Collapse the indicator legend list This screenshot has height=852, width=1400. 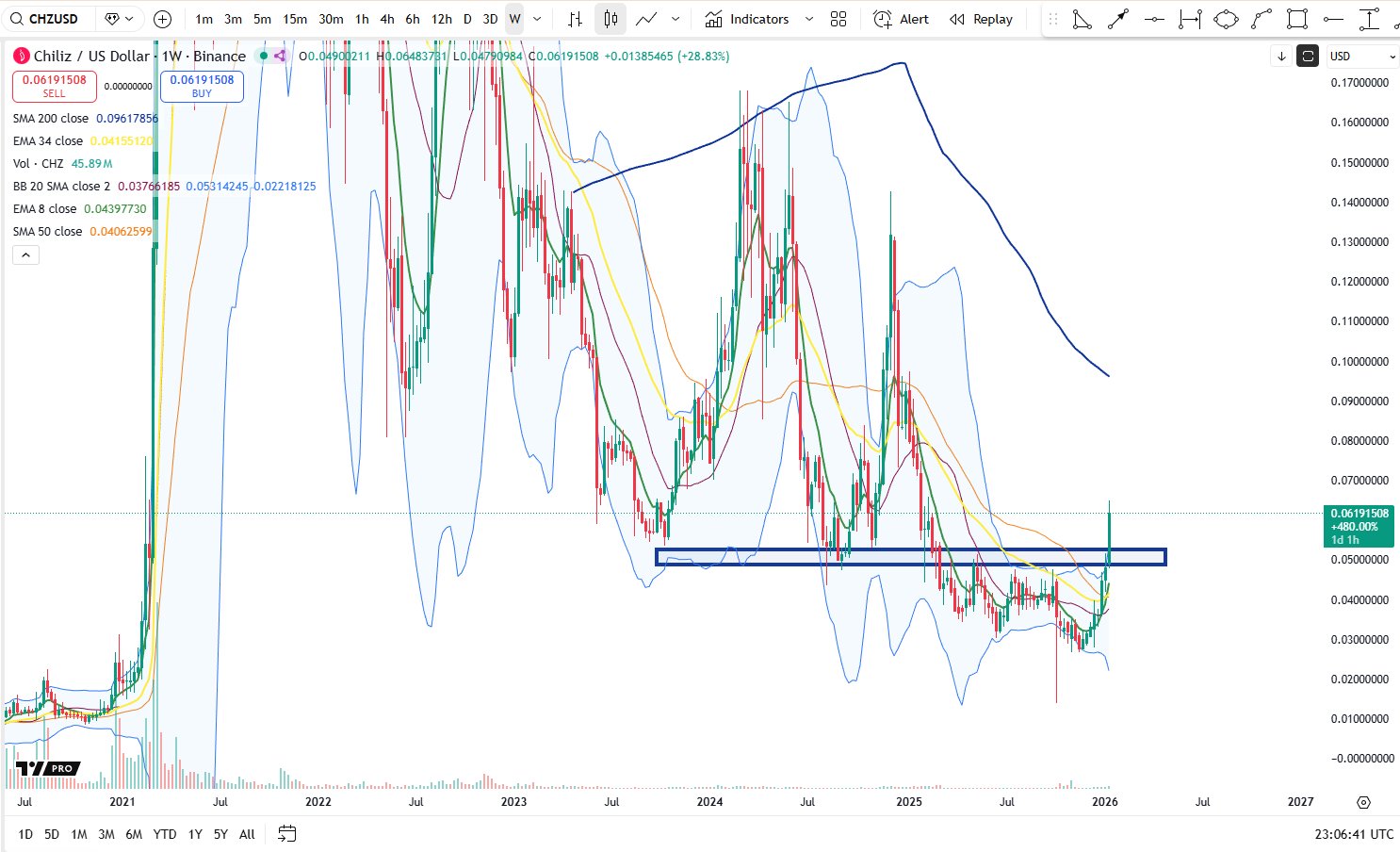(x=25, y=254)
